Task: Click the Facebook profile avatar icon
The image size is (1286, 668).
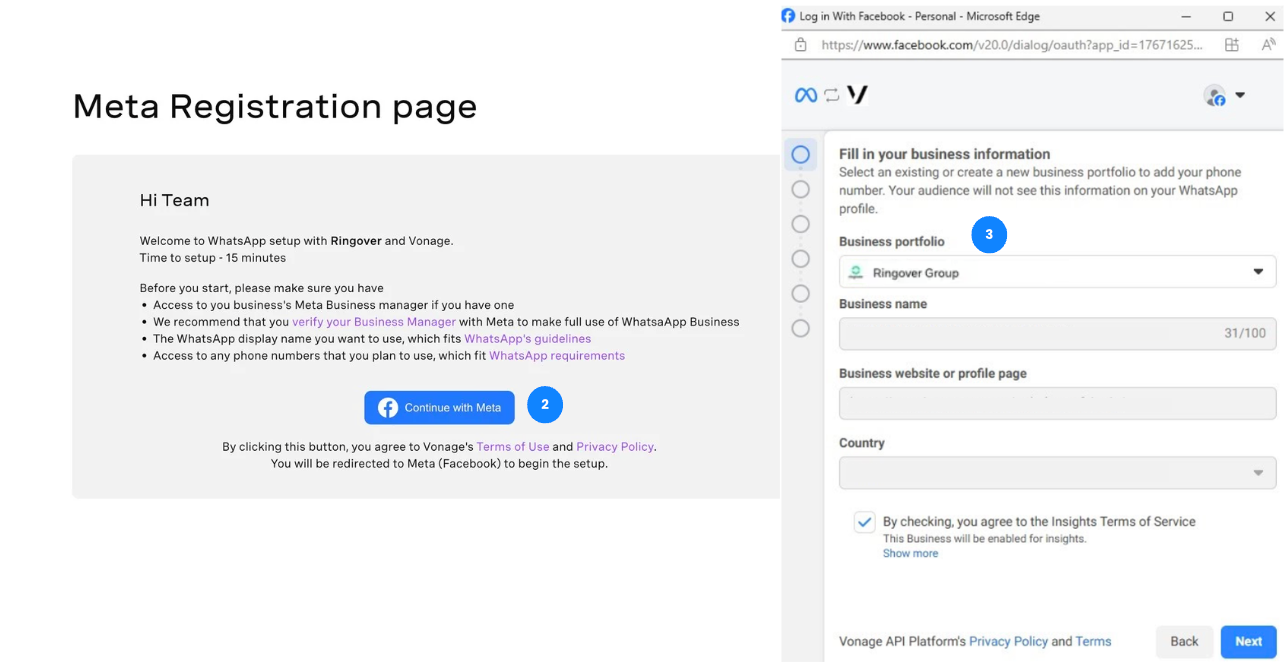Action: click(1215, 96)
